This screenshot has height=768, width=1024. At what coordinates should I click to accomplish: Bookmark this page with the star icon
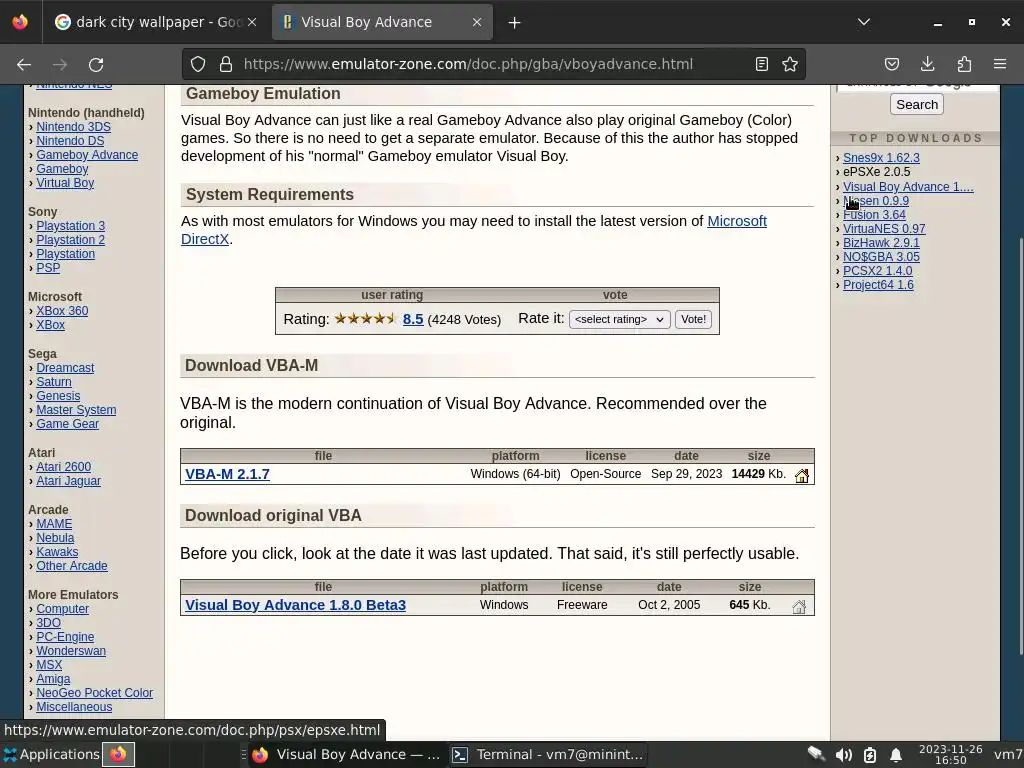pos(790,64)
